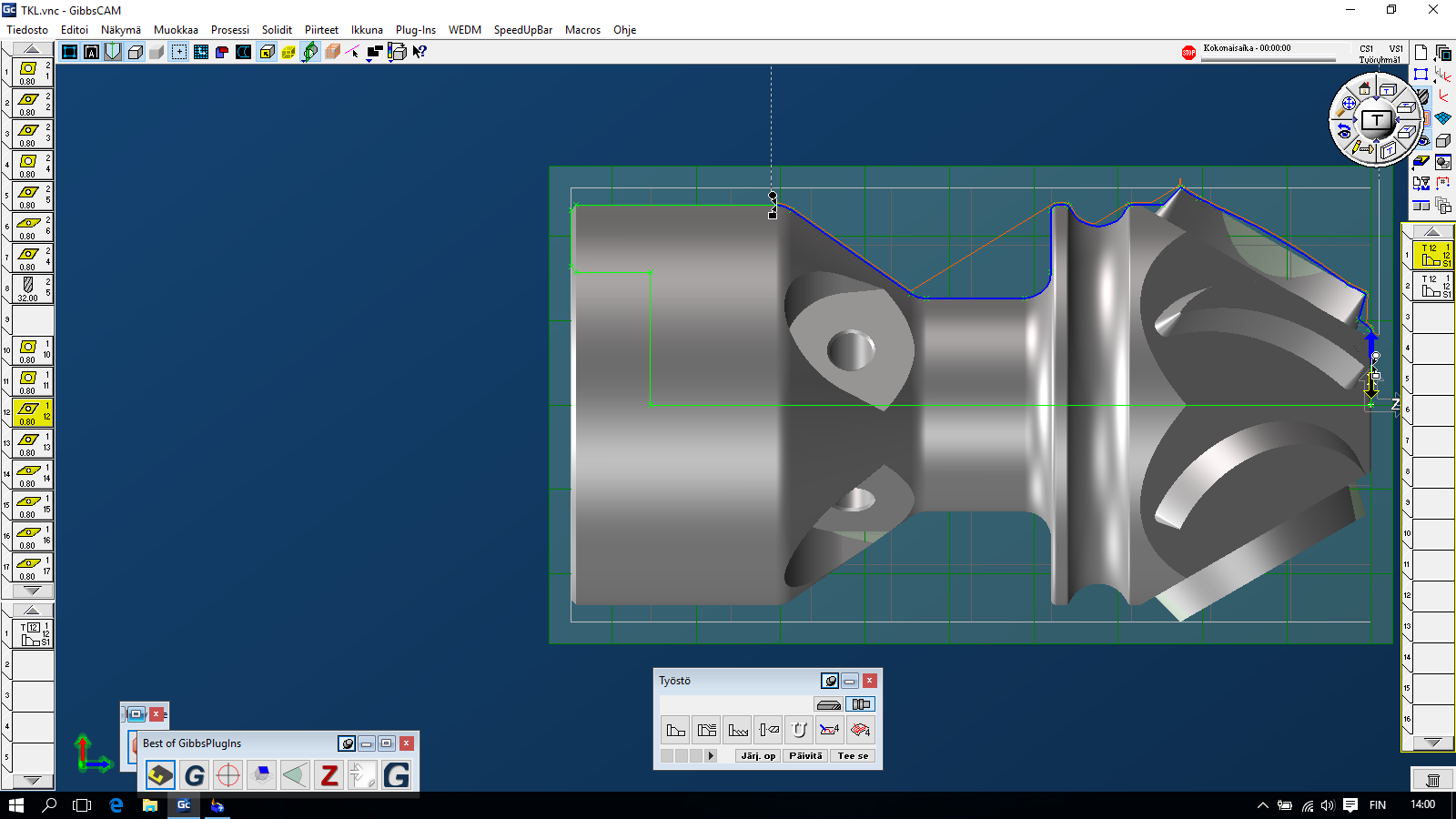Click the red Z plugin icon
Viewport: 1456px width, 819px height.
[329, 775]
